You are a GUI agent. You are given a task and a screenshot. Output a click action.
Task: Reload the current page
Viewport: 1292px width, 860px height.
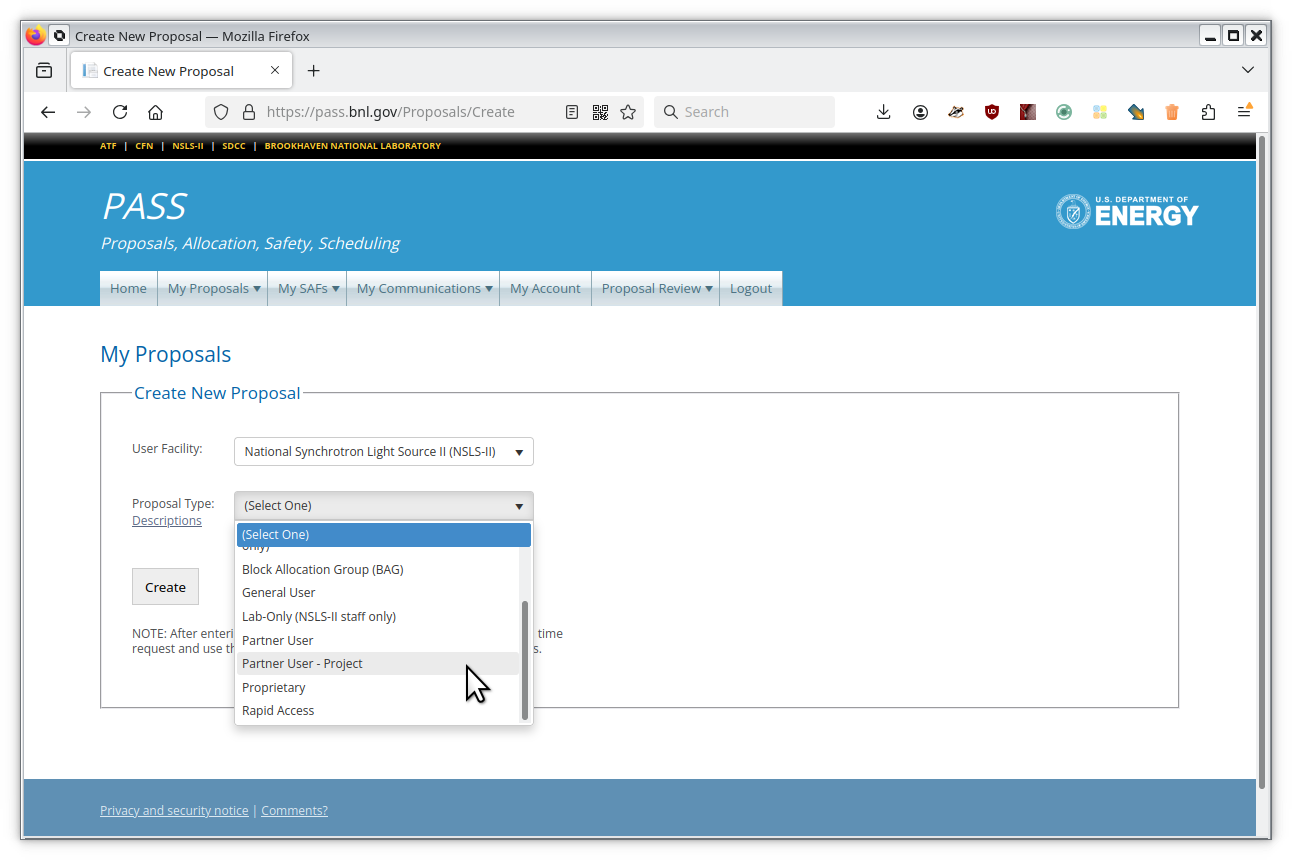point(120,112)
